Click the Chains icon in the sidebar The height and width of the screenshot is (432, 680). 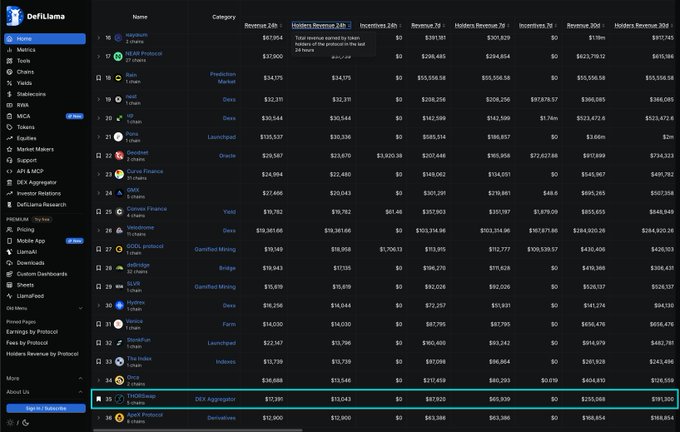tap(10, 72)
